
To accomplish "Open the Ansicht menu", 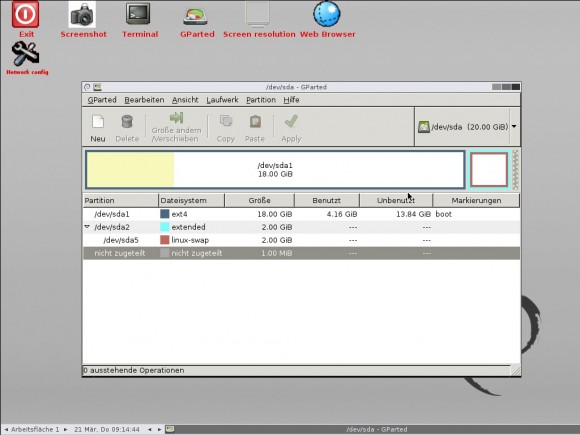I will tap(185, 100).
